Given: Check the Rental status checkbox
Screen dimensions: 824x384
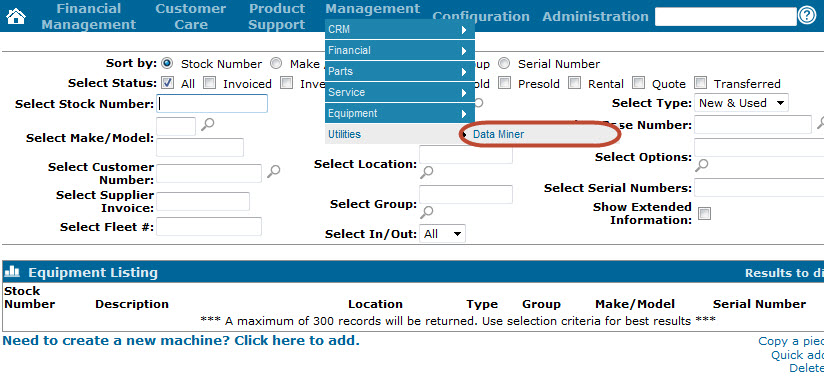Looking at the screenshot, I should (x=575, y=83).
